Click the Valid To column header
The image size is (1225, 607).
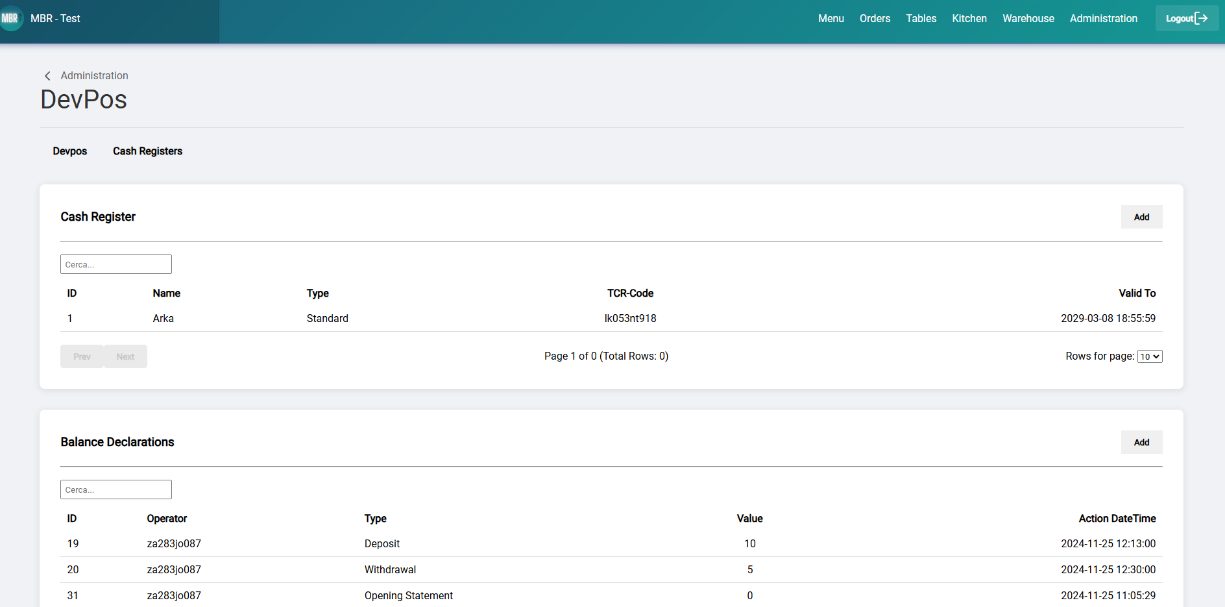point(1137,293)
